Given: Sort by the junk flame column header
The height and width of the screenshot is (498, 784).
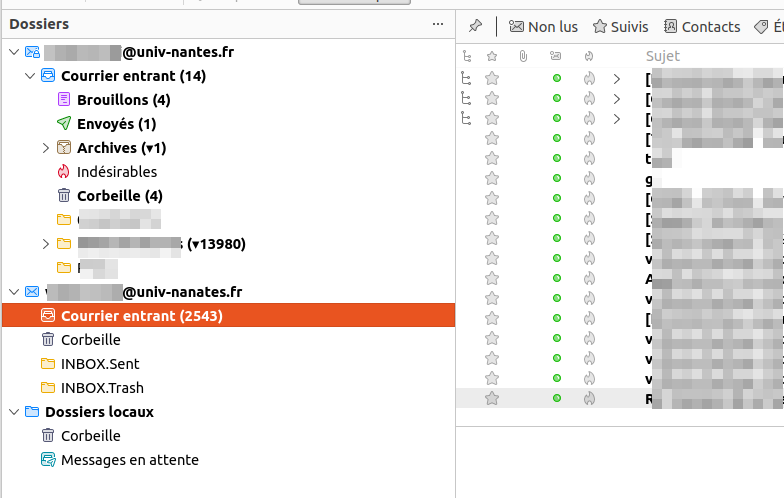Looking at the screenshot, I should tap(589, 56).
